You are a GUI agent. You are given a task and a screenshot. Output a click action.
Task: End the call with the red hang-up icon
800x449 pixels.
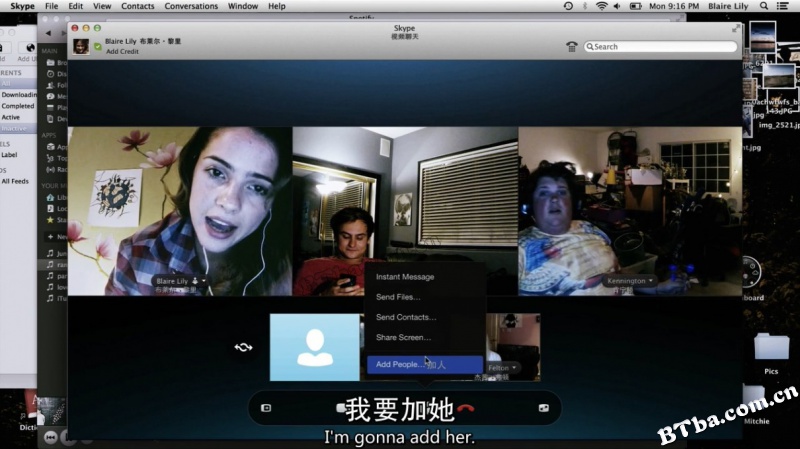click(466, 408)
